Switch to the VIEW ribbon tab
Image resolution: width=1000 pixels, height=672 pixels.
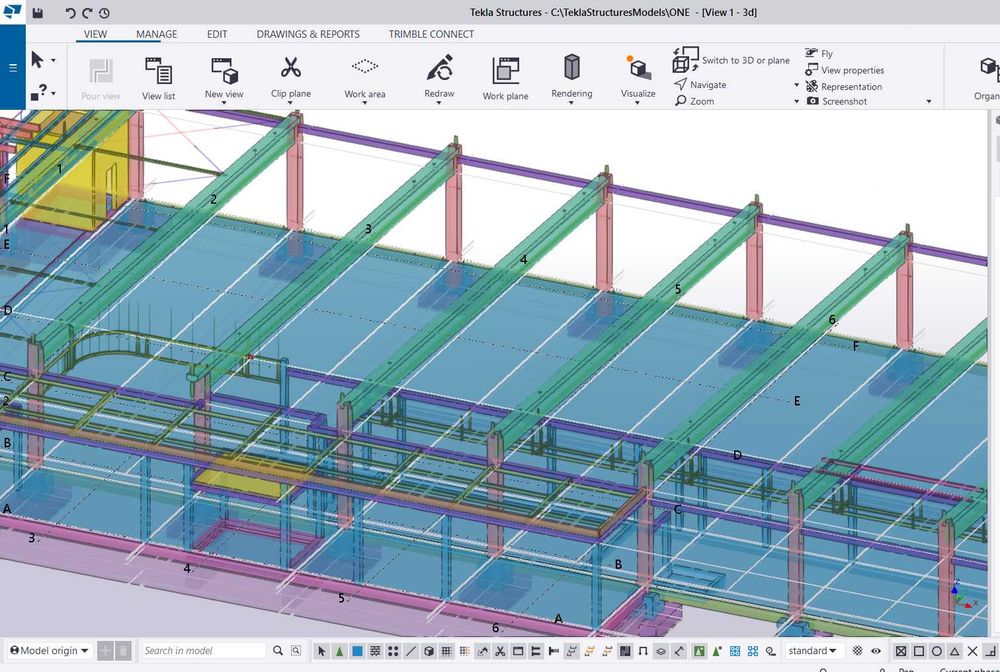click(x=96, y=34)
